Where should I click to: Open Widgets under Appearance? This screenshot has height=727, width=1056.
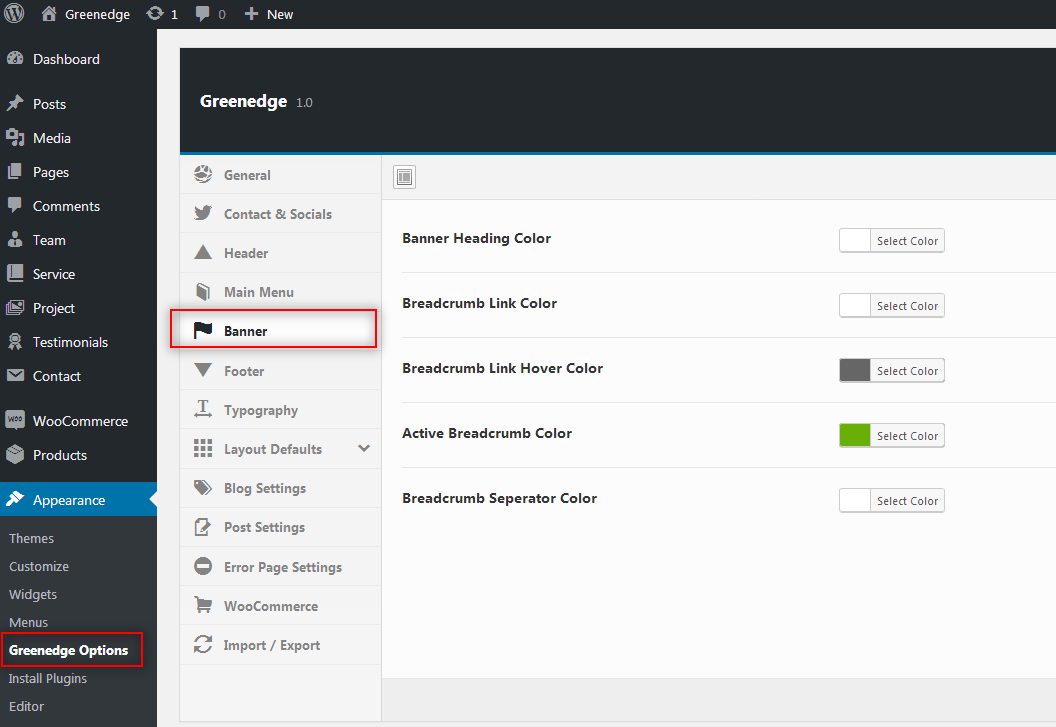(32, 594)
